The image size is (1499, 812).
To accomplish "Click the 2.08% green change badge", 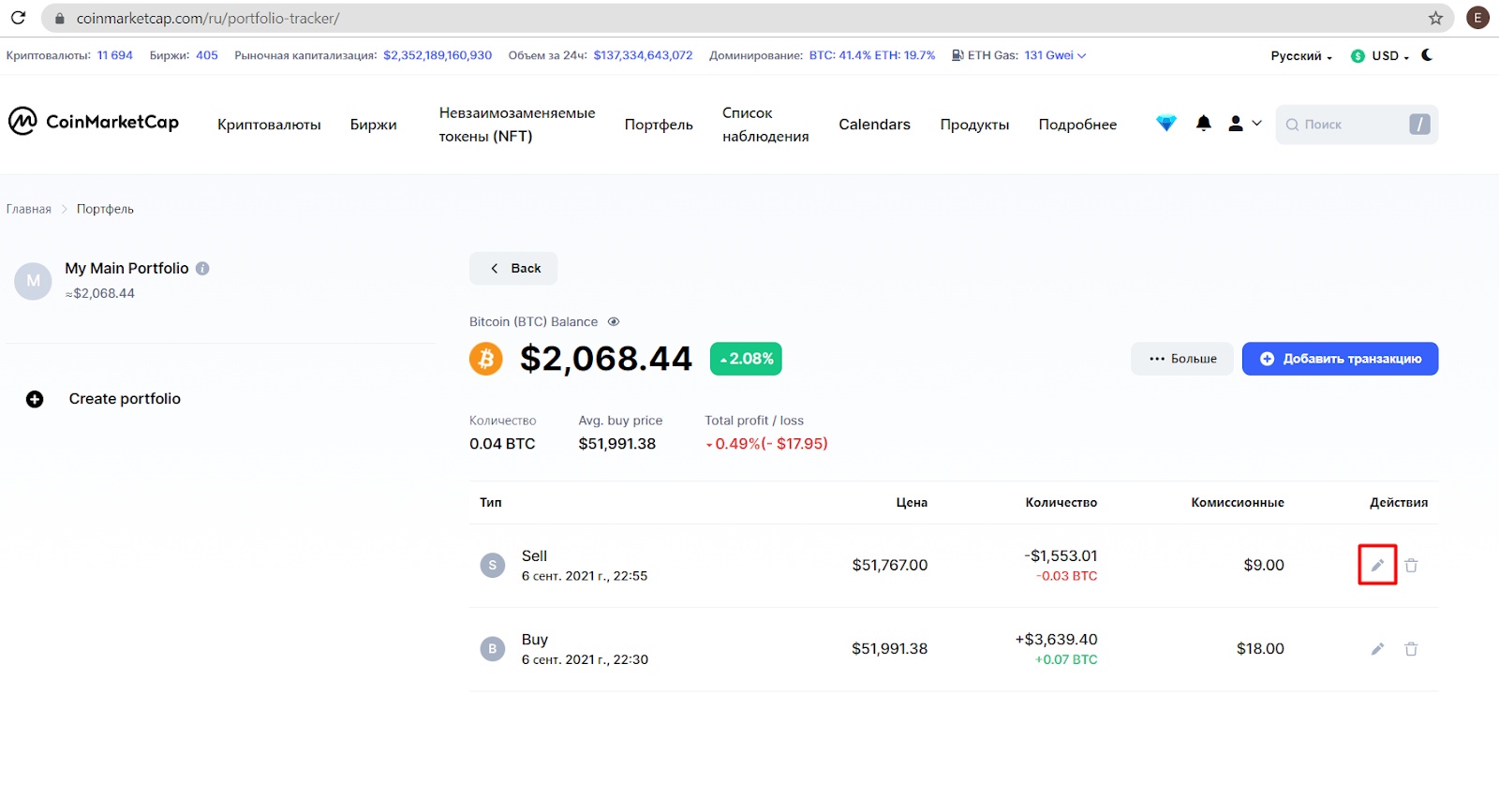I will pos(746,359).
